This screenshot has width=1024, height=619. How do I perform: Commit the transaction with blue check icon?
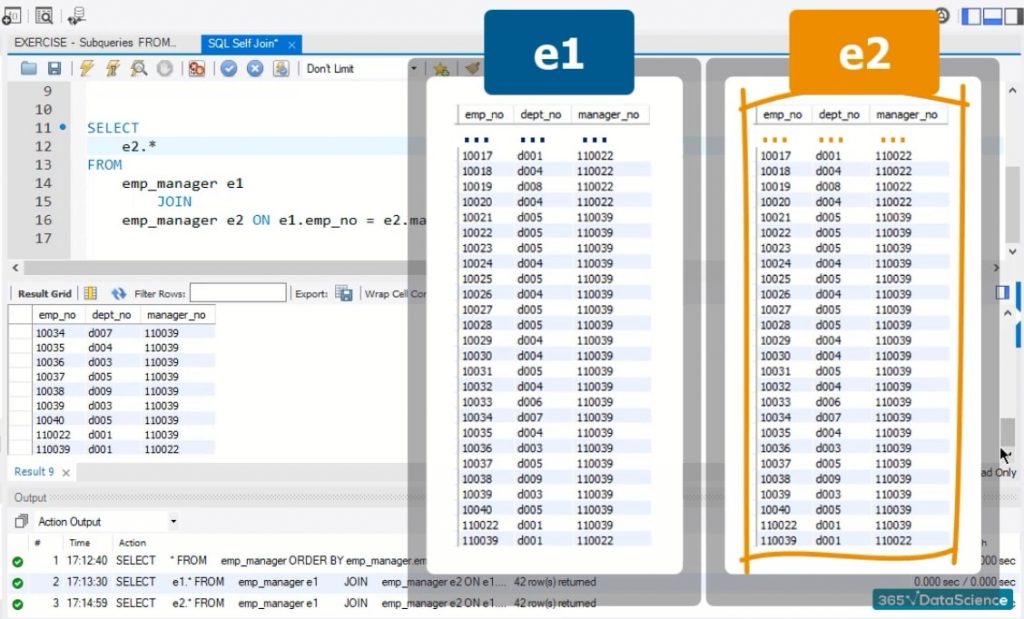228,68
